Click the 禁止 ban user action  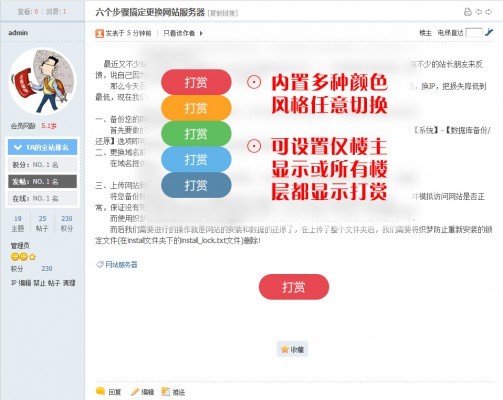point(39,283)
